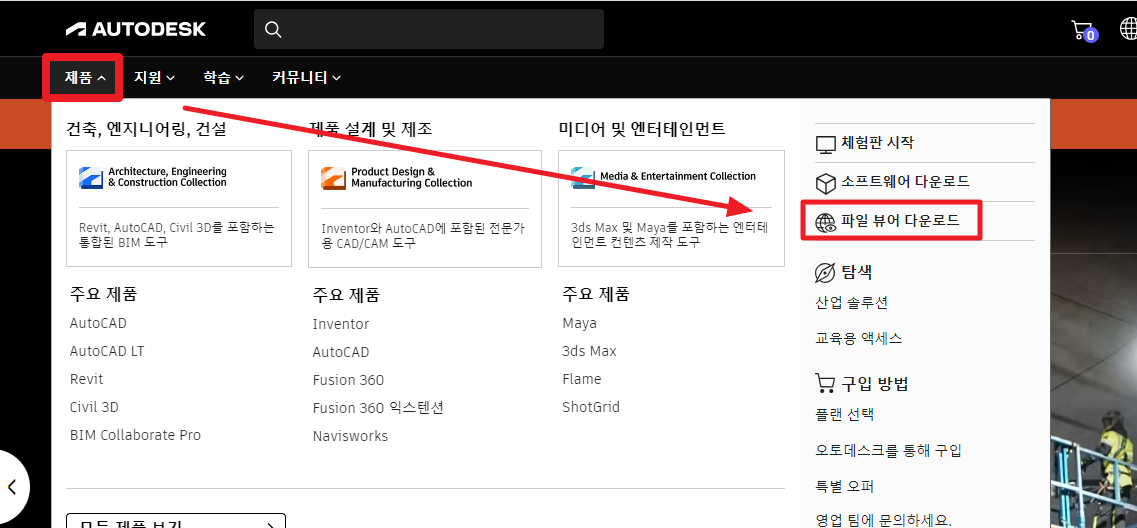This screenshot has width=1137, height=528.
Task: Expand the 커뮤니티 menu
Action: [306, 77]
